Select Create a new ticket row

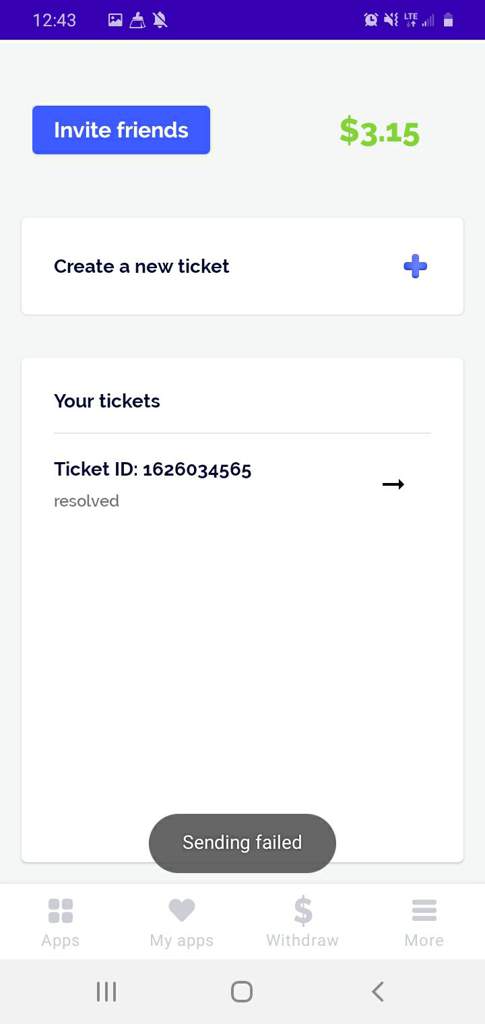(x=242, y=266)
